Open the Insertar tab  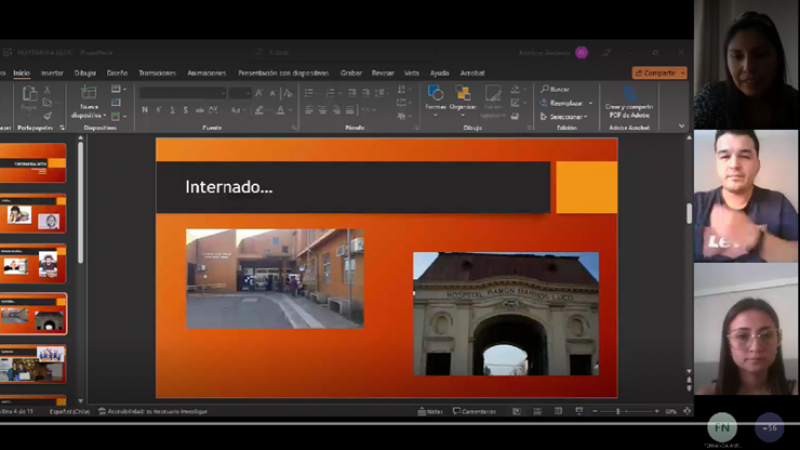(52, 73)
